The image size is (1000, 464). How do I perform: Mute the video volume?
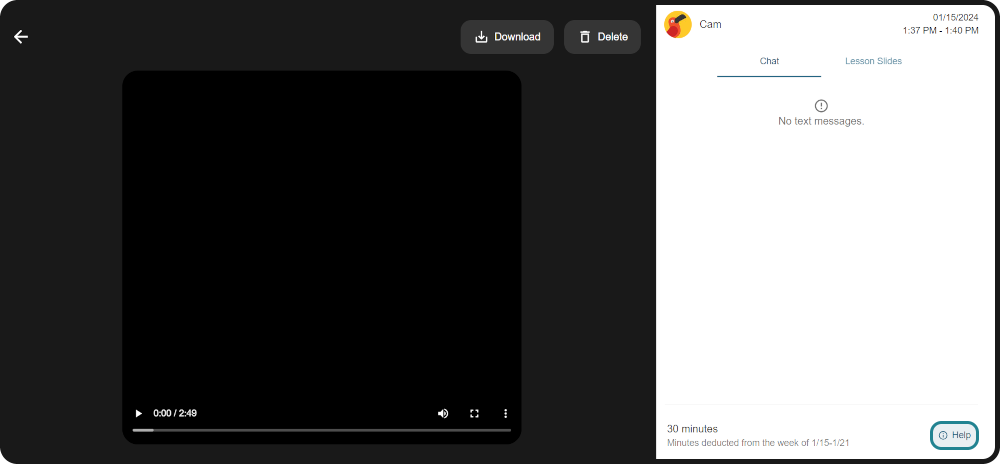[443, 413]
